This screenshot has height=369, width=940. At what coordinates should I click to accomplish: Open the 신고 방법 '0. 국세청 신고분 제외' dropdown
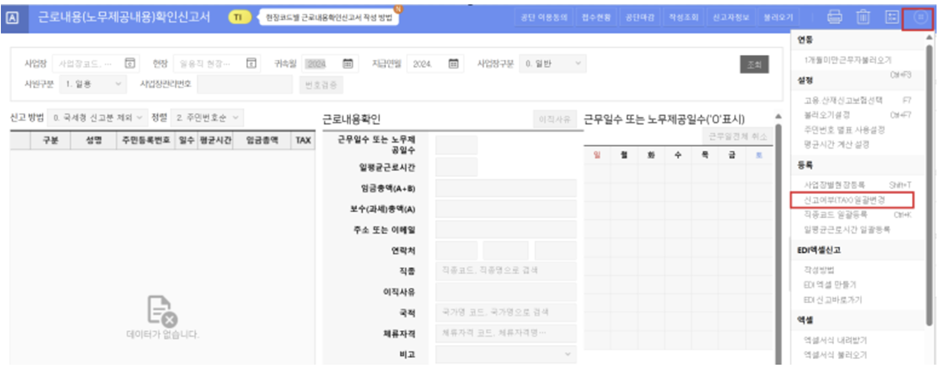point(96,117)
